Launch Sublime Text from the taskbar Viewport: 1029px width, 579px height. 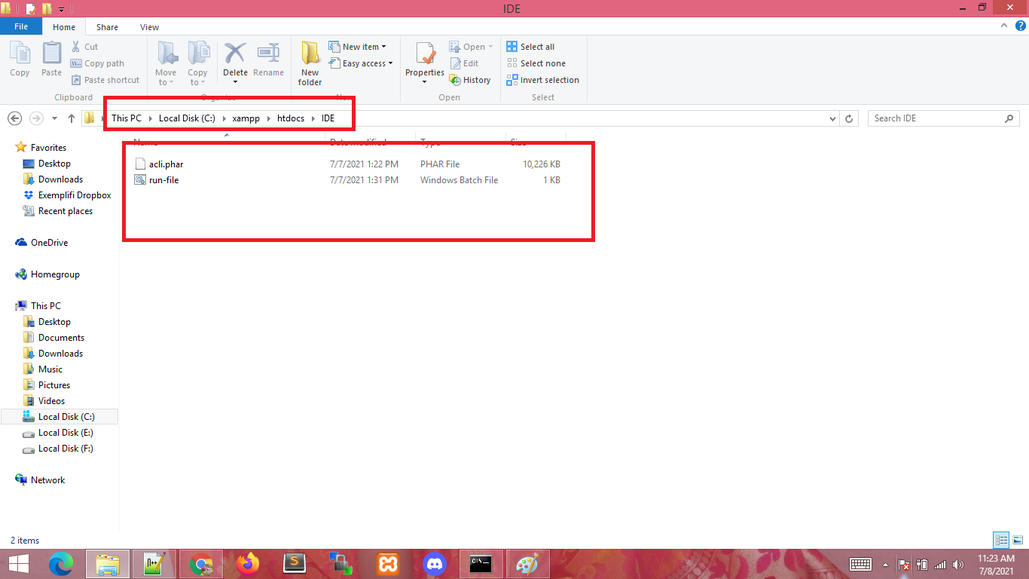point(294,562)
